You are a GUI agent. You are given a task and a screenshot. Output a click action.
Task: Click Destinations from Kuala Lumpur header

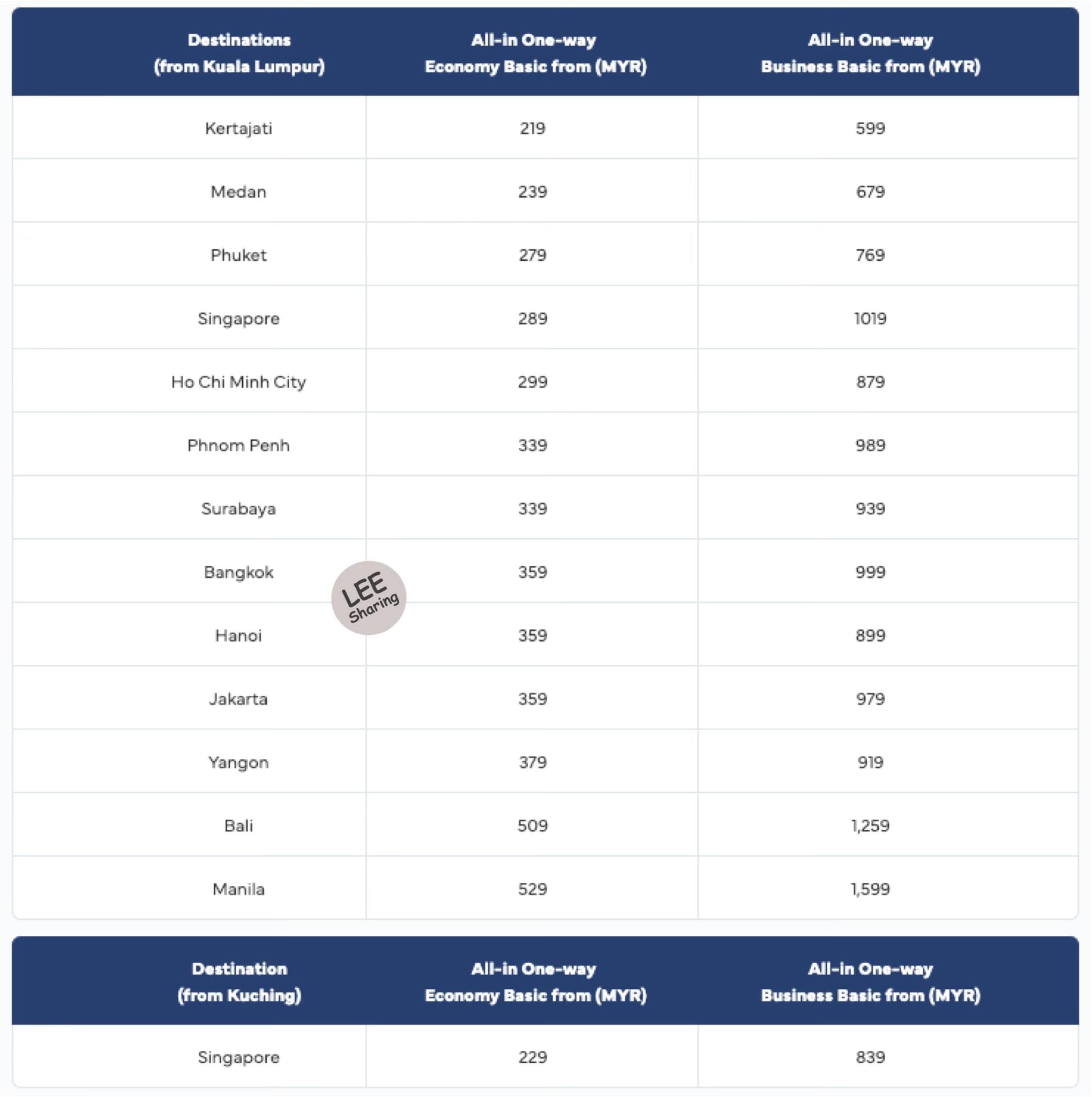click(x=239, y=53)
